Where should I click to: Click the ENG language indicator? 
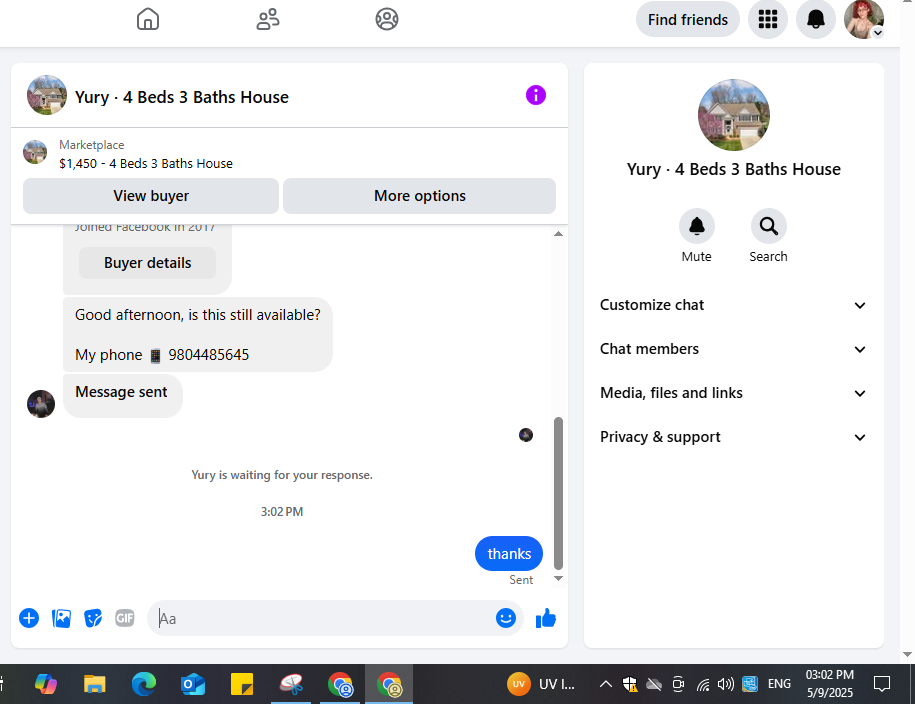tap(779, 684)
